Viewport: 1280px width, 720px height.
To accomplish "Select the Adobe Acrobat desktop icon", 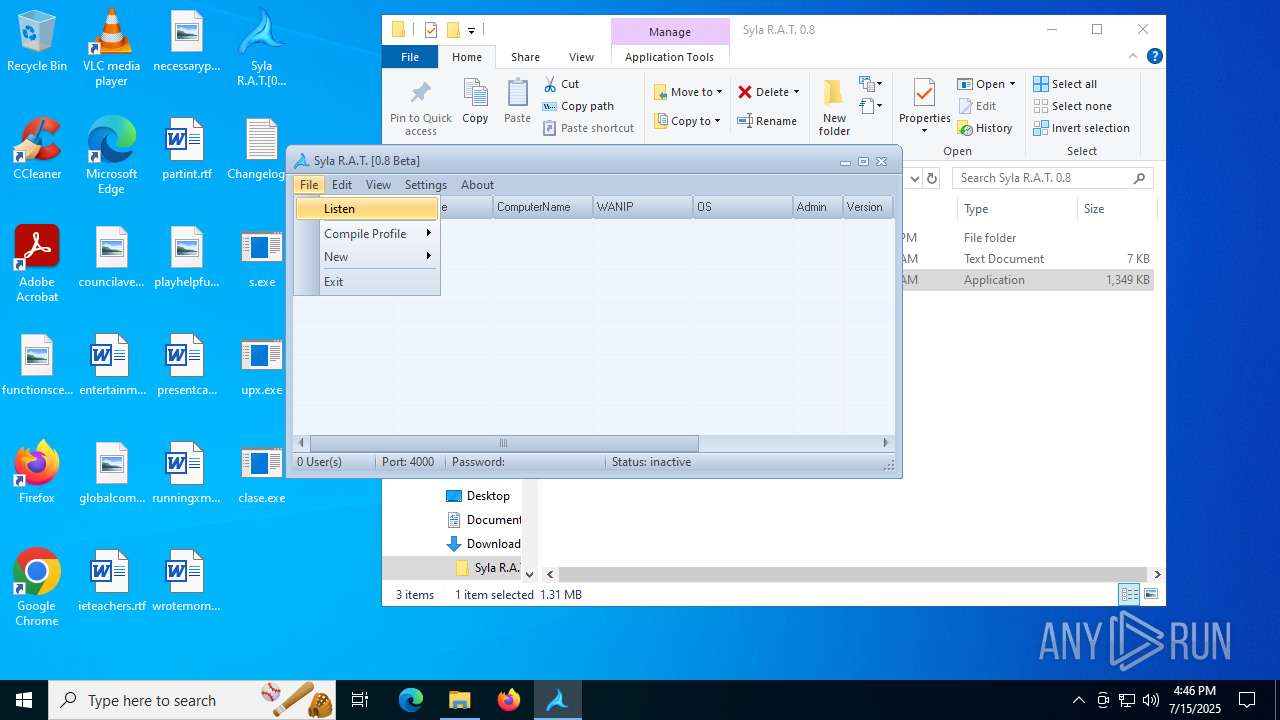I will coord(37,264).
